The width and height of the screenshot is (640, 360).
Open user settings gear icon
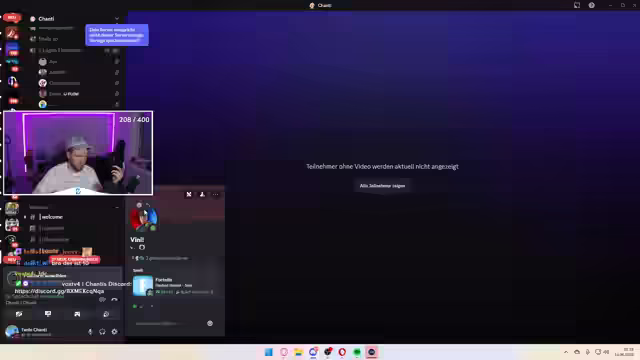(x=114, y=332)
